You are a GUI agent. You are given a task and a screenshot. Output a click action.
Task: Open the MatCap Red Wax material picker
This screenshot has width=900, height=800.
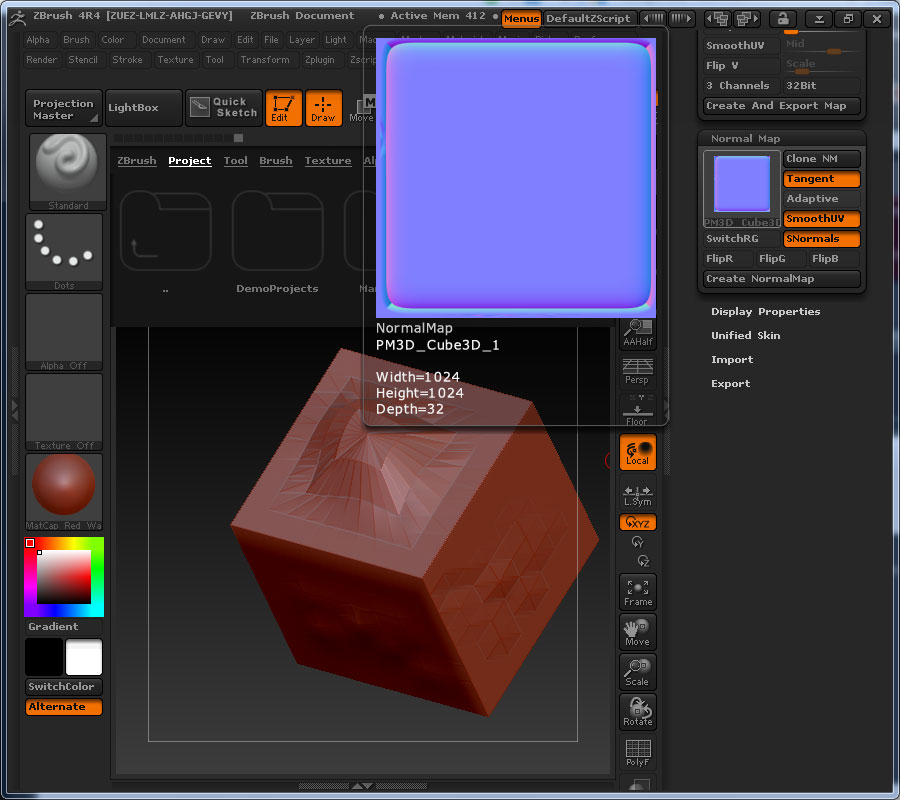(x=64, y=492)
